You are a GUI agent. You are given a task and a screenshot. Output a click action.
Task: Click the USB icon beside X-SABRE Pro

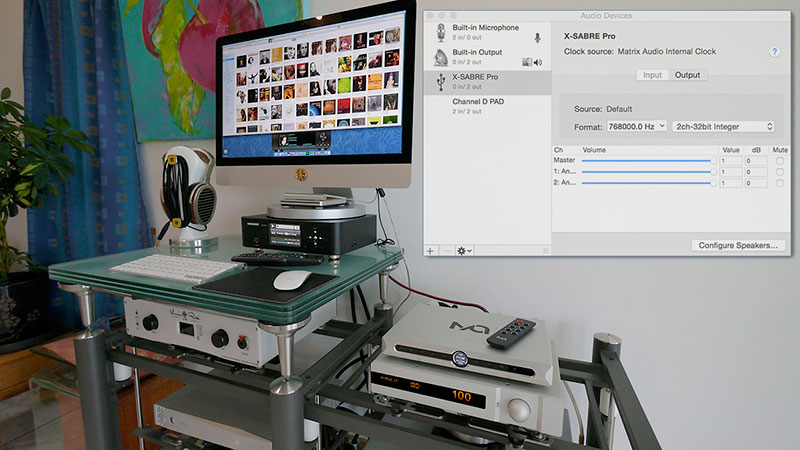pyautogui.click(x=440, y=82)
